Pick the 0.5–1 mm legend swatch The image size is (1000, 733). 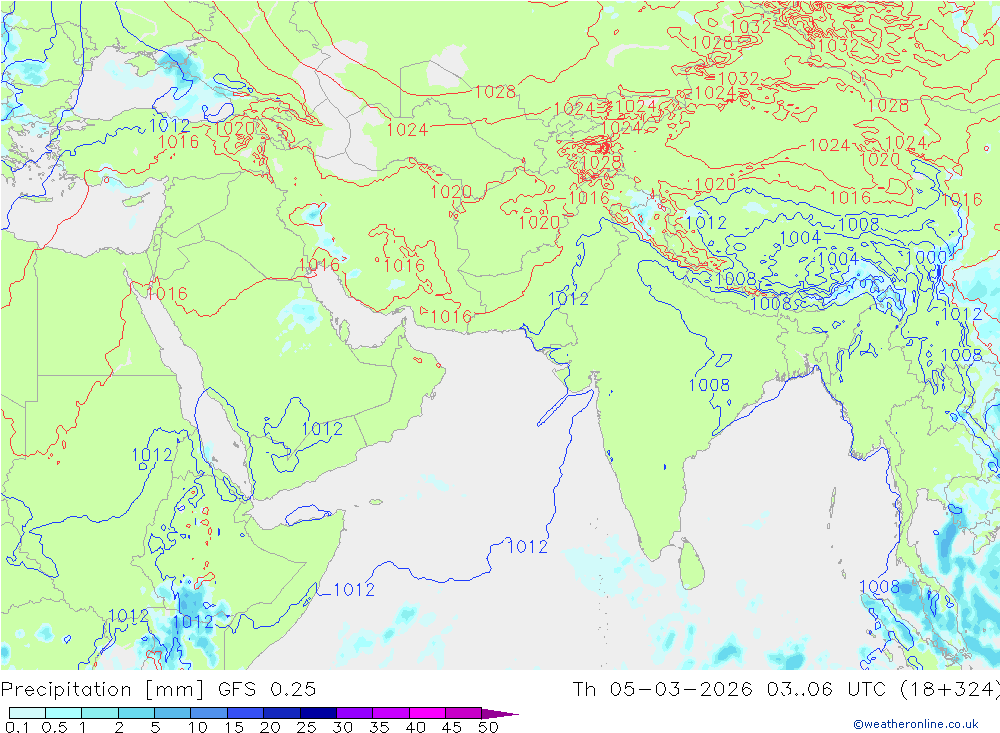click(64, 713)
